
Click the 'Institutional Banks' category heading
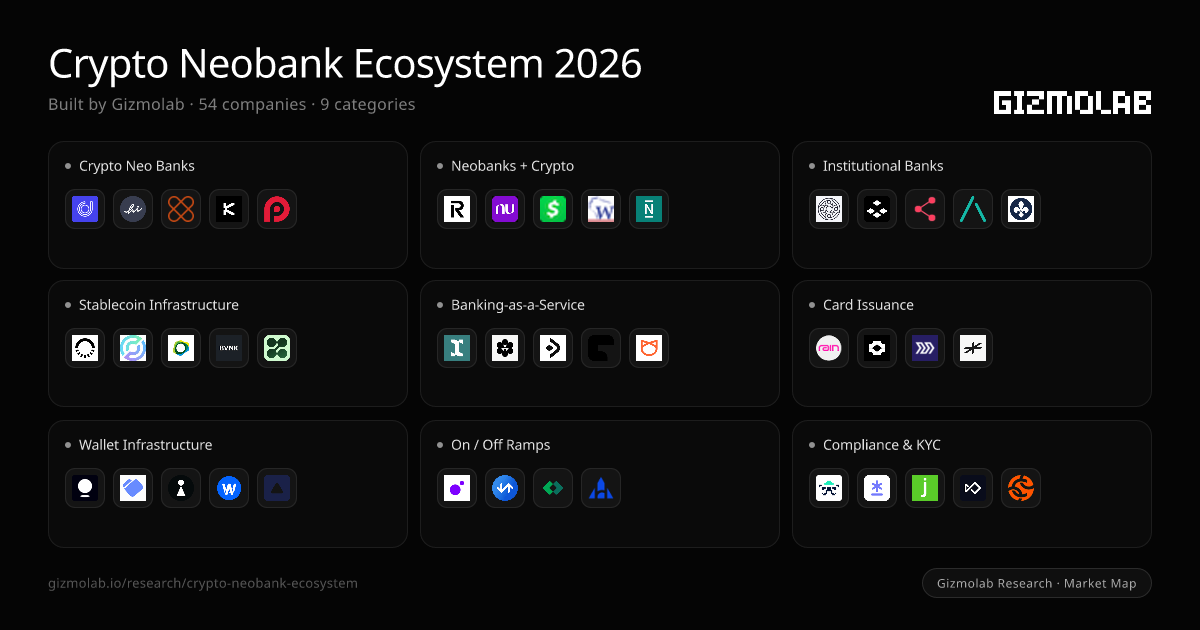pyautogui.click(x=883, y=166)
